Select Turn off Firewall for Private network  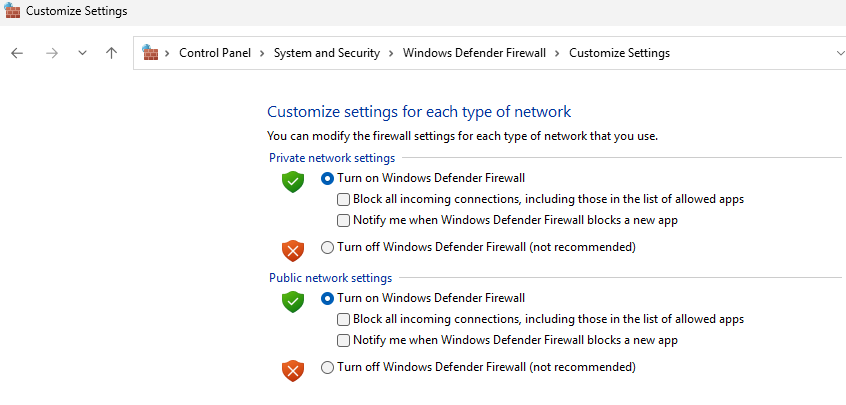327,248
